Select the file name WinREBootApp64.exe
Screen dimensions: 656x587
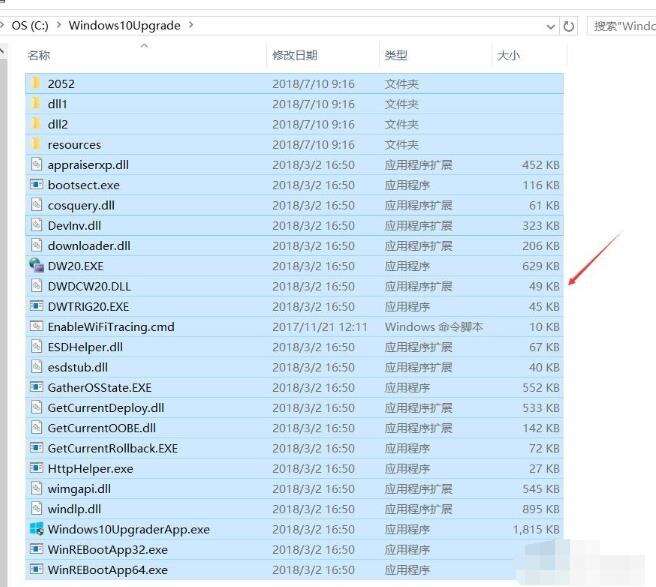[x=108, y=570]
